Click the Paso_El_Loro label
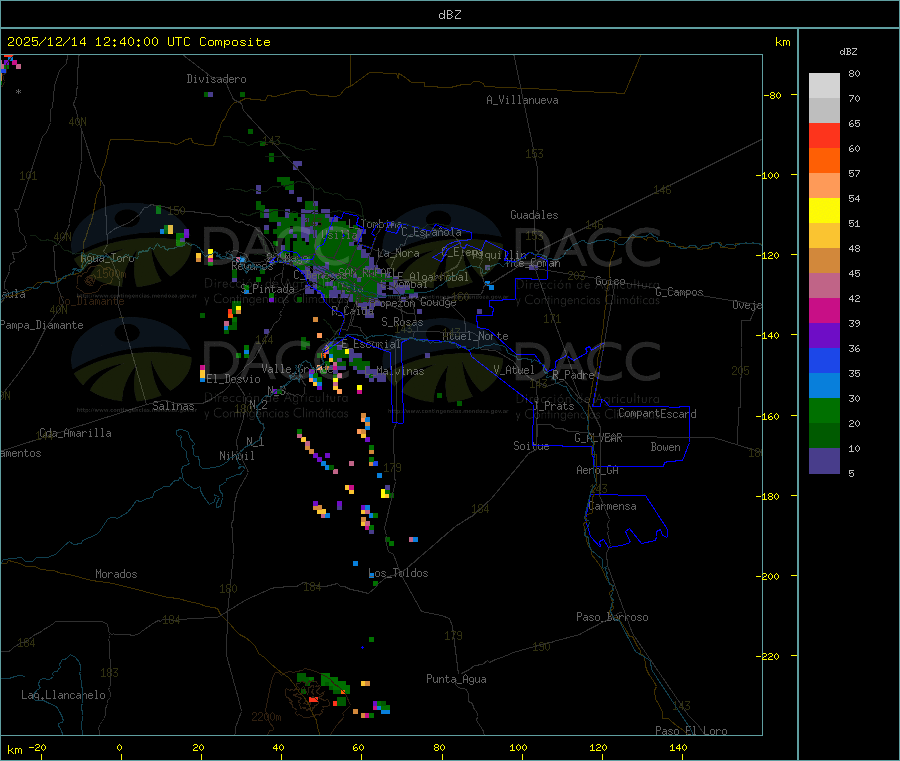 click(x=692, y=731)
